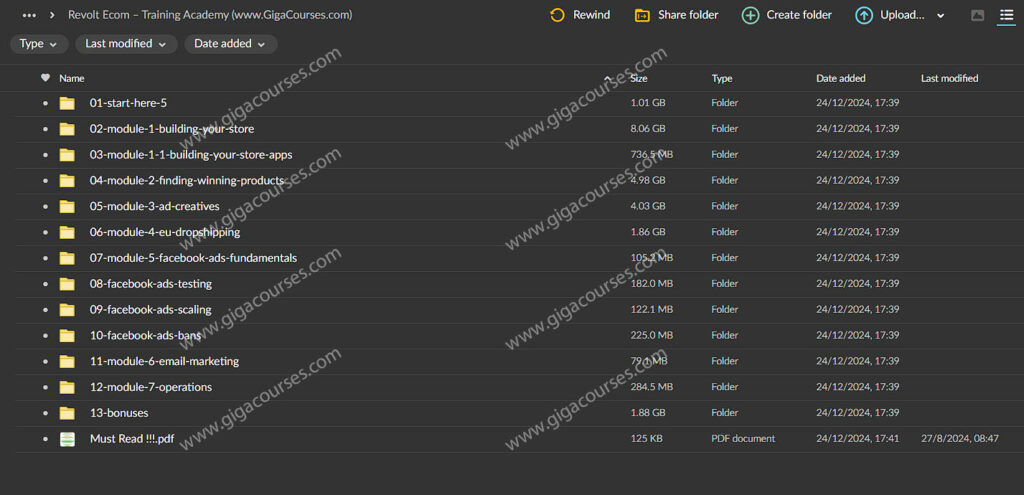
Task: Click the 04-module-2-finding-winning-products folder icon
Action: [67, 180]
